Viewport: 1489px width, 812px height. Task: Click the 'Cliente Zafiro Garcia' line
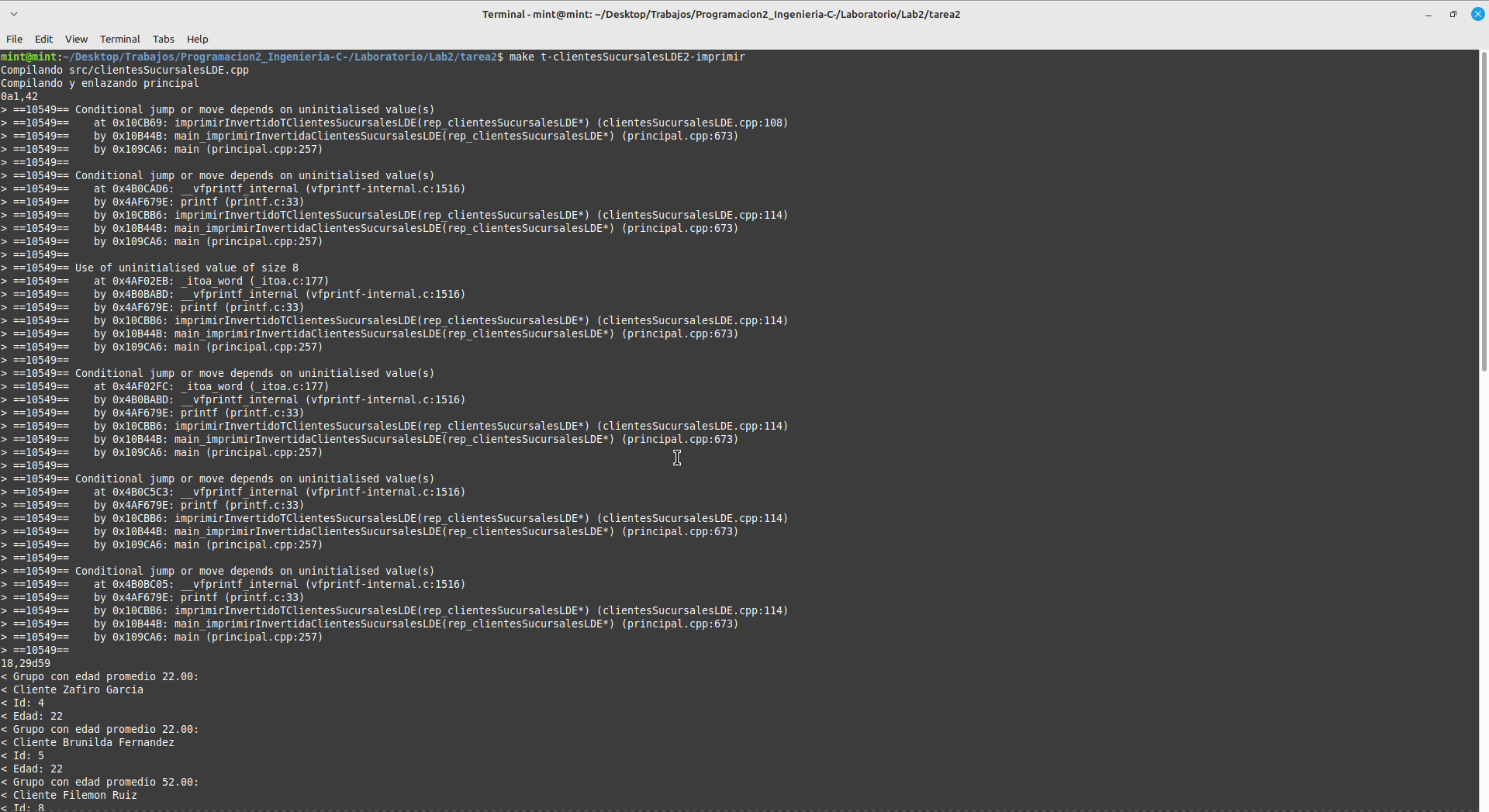pyautogui.click(x=72, y=689)
